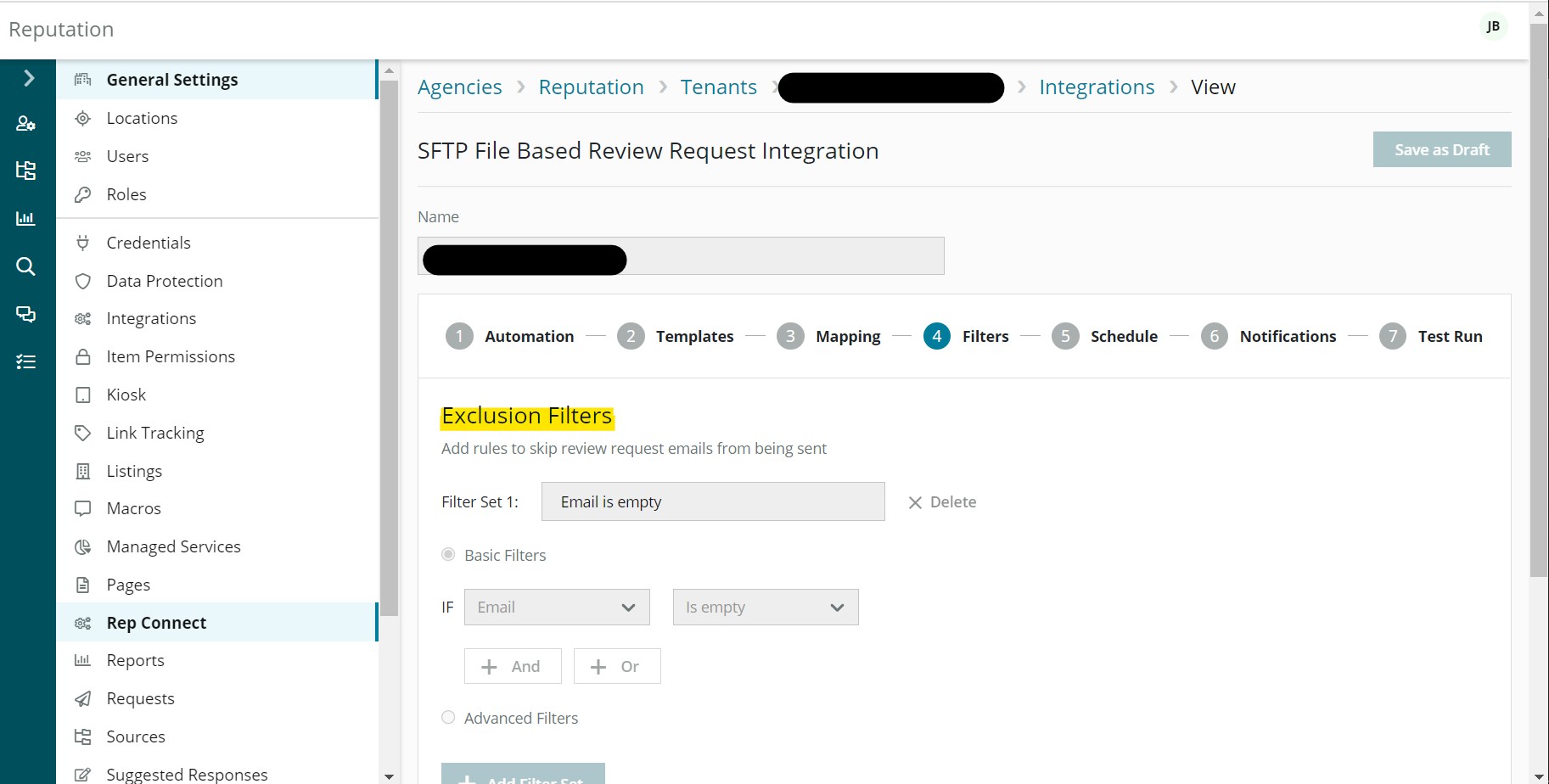Go to the Schedule step

[1104, 336]
